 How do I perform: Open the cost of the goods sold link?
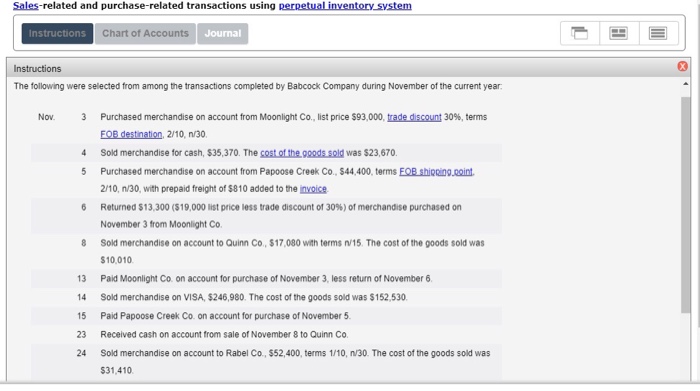pyautogui.click(x=302, y=153)
